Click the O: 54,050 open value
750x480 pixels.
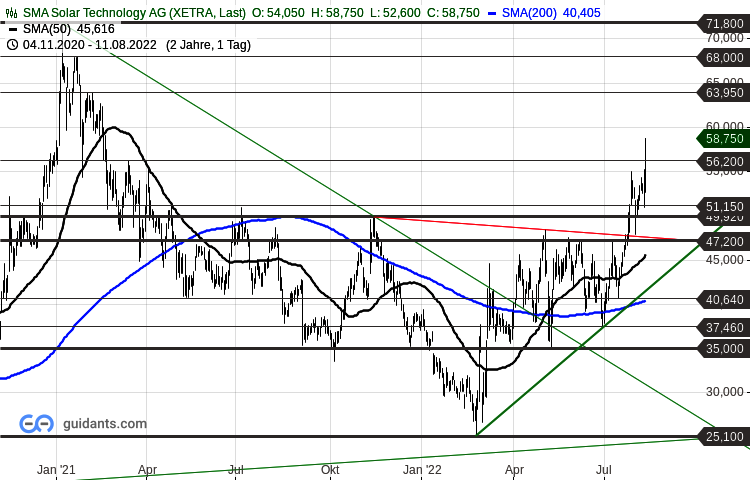coord(278,13)
